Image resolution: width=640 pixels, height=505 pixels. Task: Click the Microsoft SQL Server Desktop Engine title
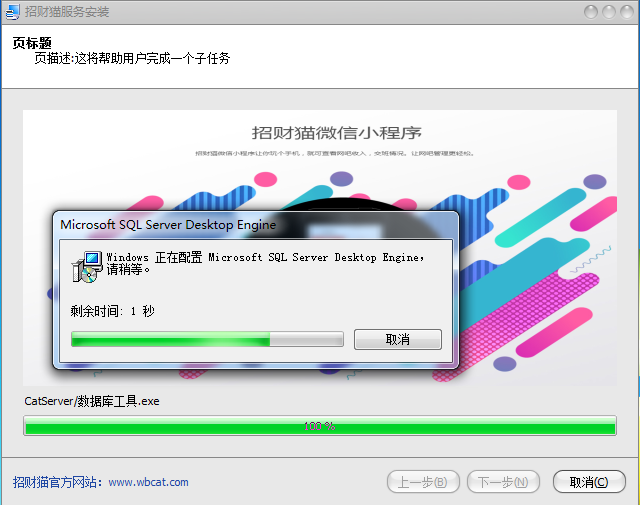pos(168,225)
